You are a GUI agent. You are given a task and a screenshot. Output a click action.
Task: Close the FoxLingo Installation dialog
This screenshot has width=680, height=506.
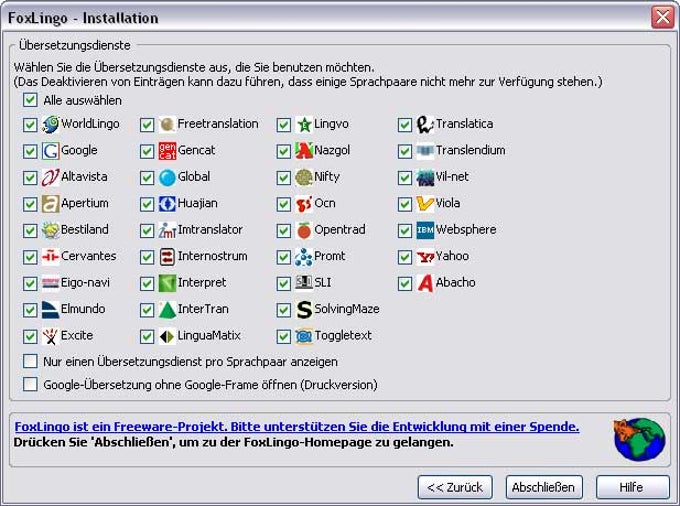pos(662,17)
